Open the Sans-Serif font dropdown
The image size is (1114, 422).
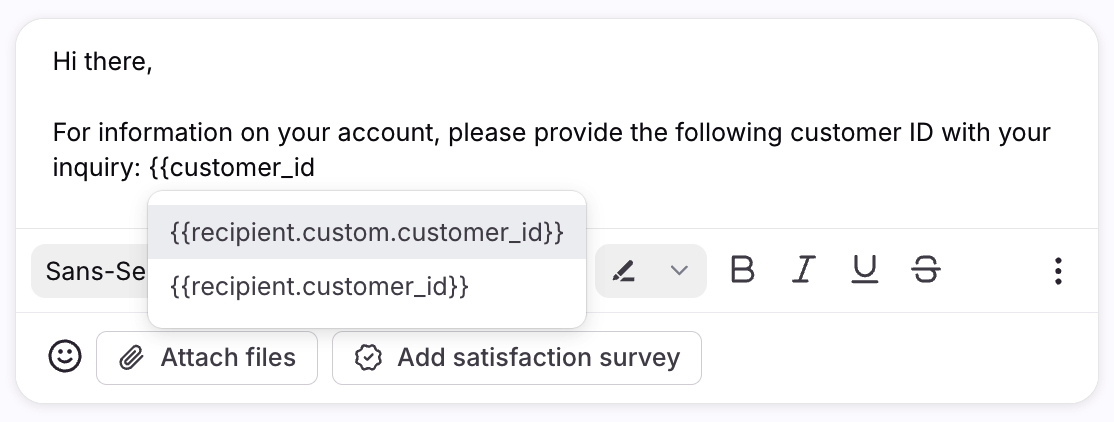pyautogui.click(x=92, y=271)
